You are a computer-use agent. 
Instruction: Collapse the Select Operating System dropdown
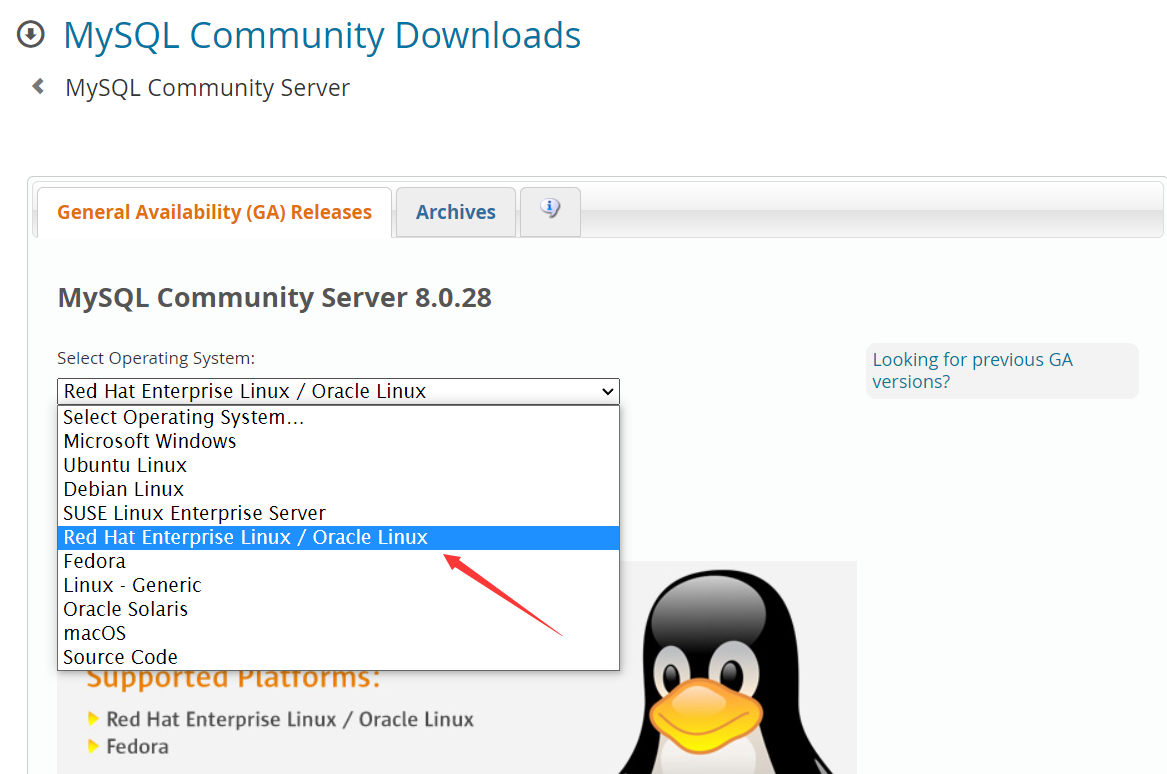pos(338,391)
